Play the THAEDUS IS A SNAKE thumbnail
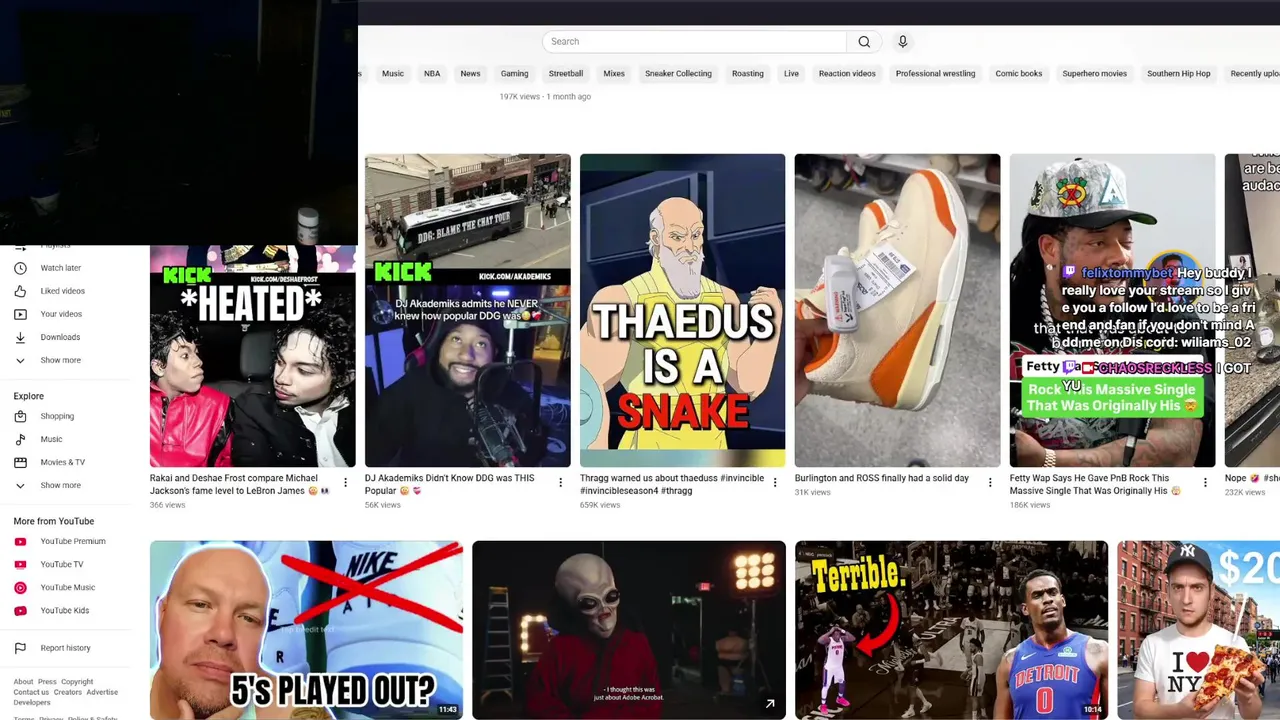The width and height of the screenshot is (1280, 720). (x=683, y=310)
